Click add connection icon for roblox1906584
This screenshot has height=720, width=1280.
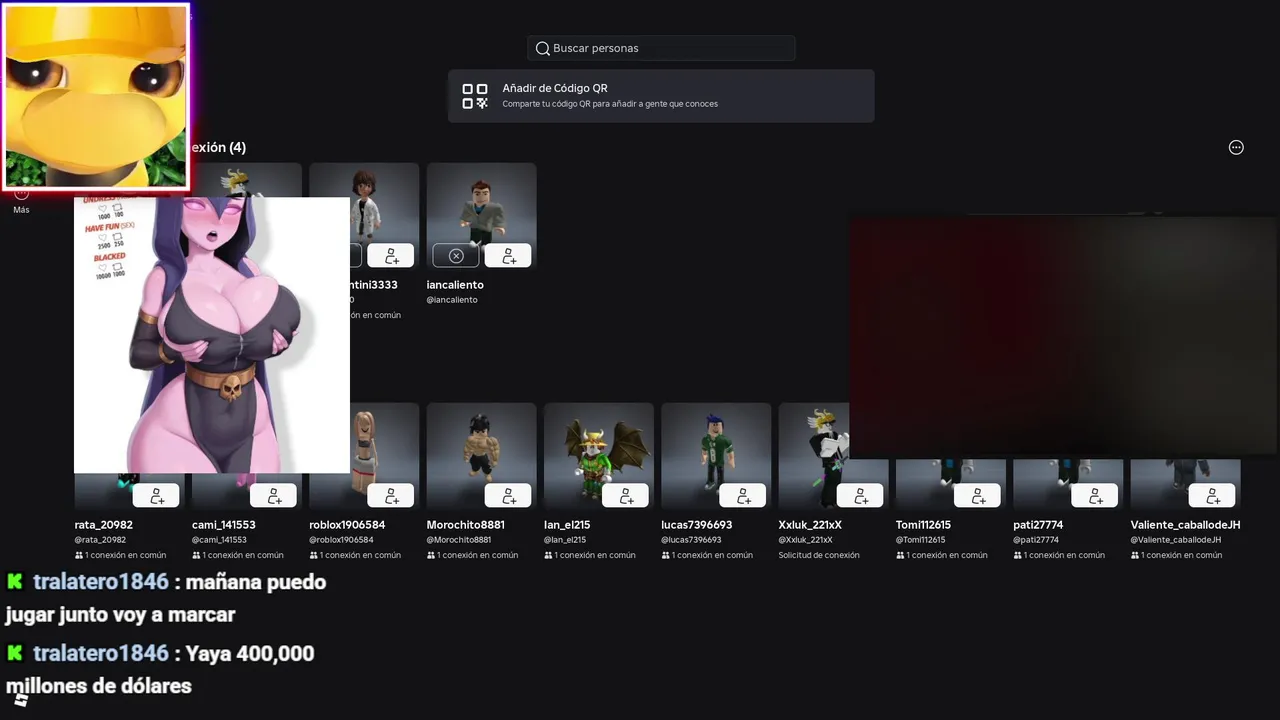point(391,496)
